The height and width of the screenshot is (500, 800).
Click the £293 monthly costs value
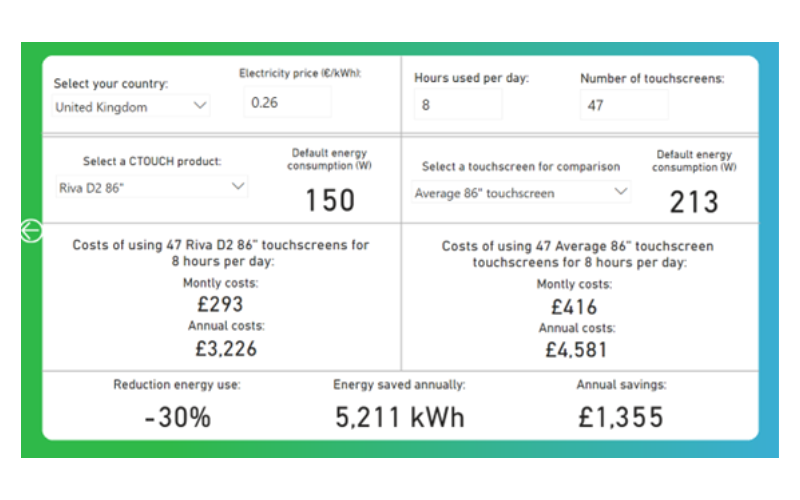point(220,305)
